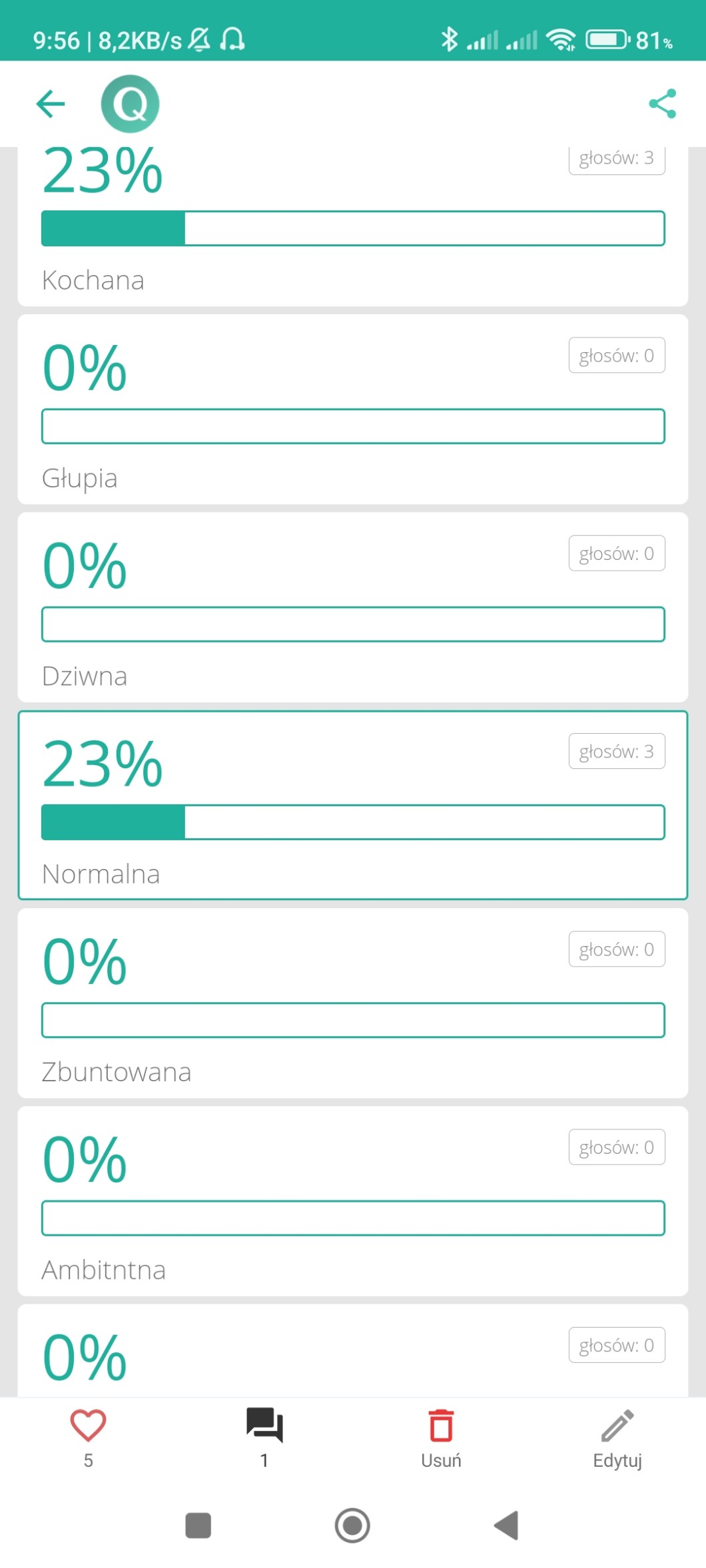Tap the Kochana answer label
This screenshot has height=1568, width=706.
pos(93,280)
